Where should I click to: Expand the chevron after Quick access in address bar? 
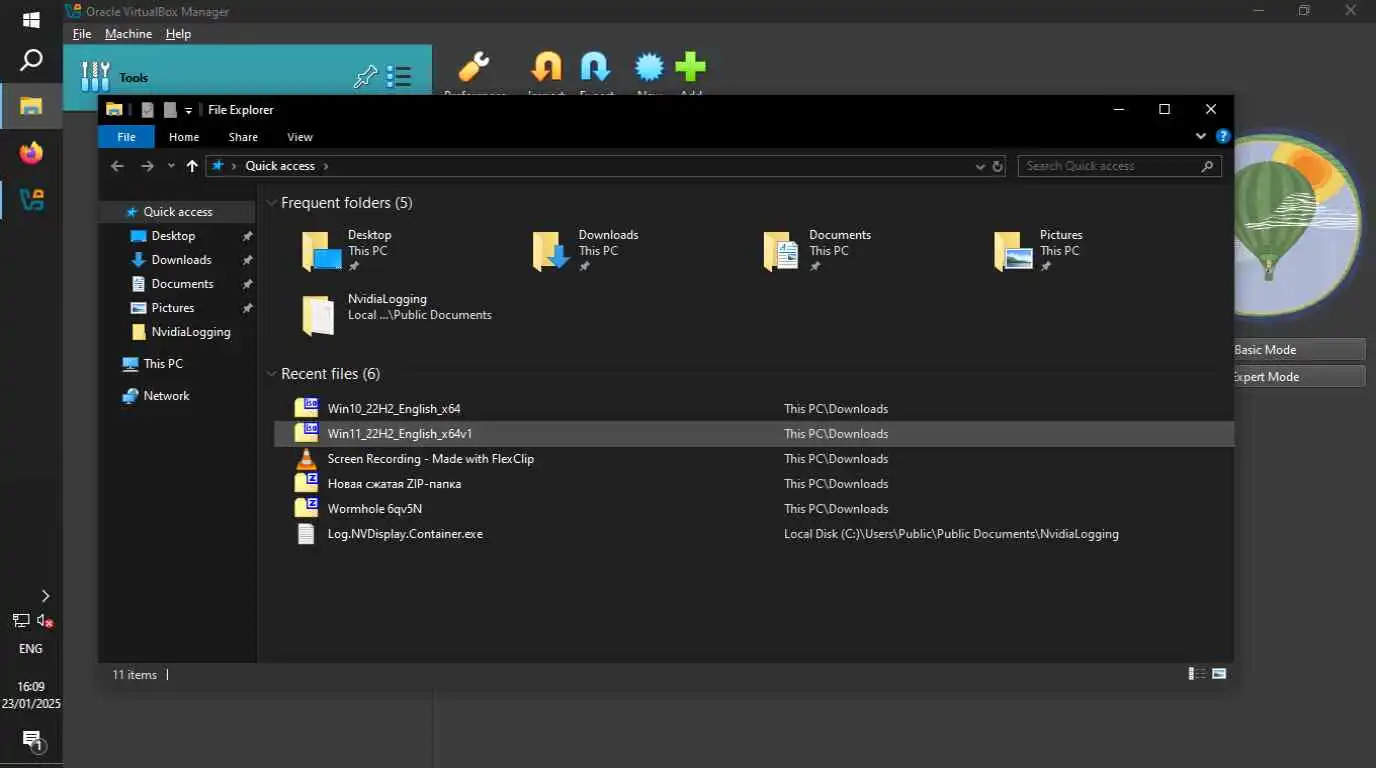(x=326, y=166)
